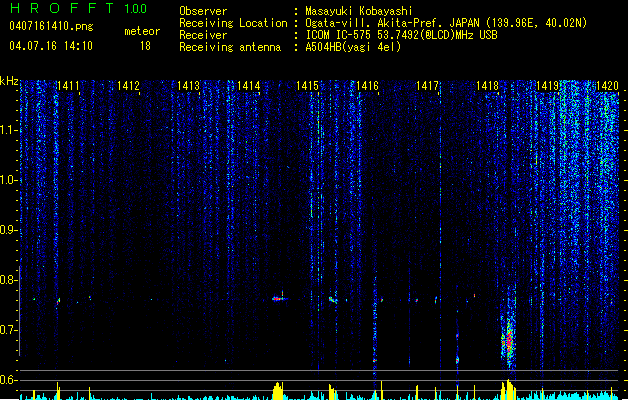
Task: Click the 1417 time marker
Action: point(428,86)
